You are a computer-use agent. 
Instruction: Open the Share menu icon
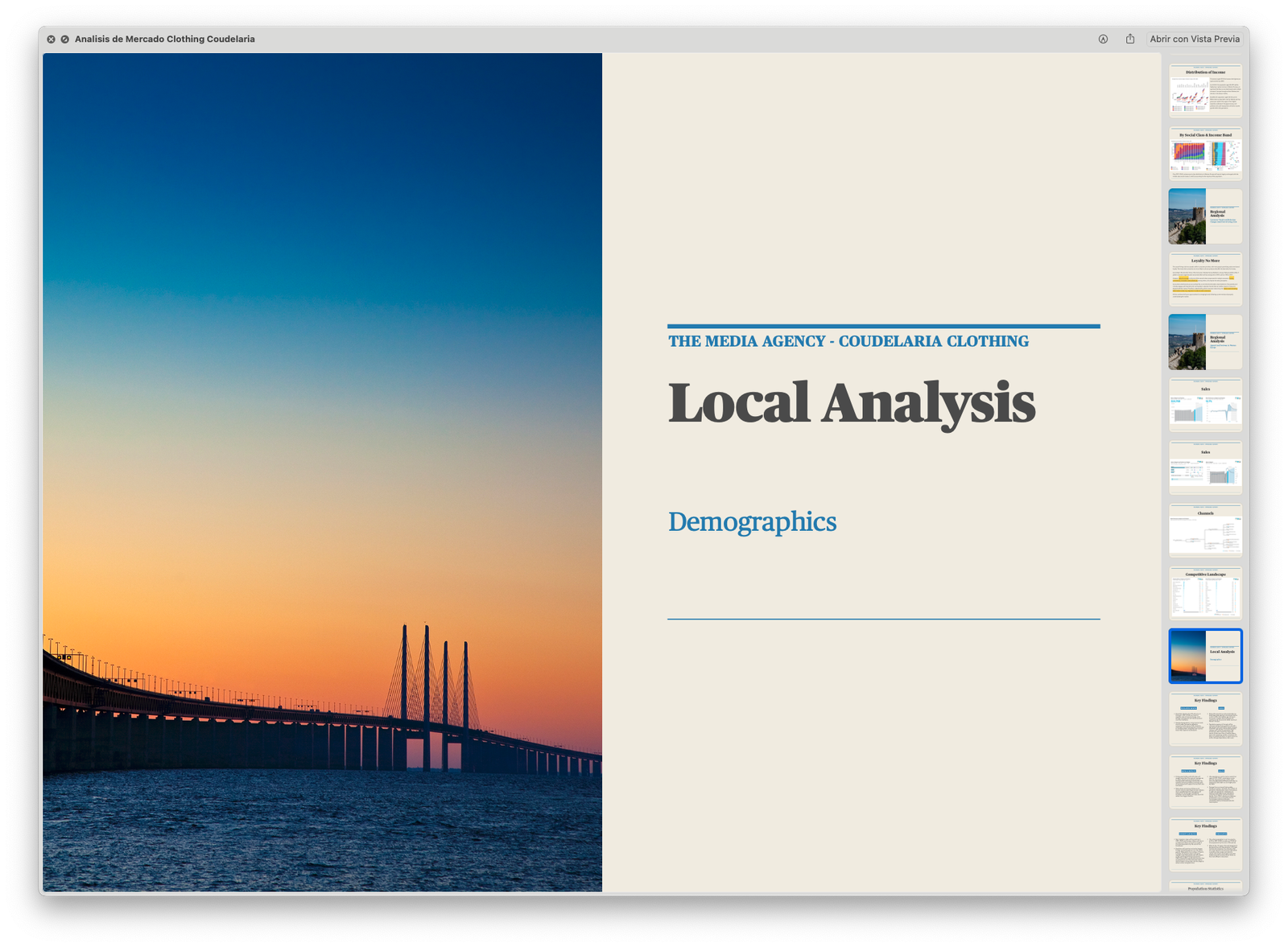(x=1130, y=39)
